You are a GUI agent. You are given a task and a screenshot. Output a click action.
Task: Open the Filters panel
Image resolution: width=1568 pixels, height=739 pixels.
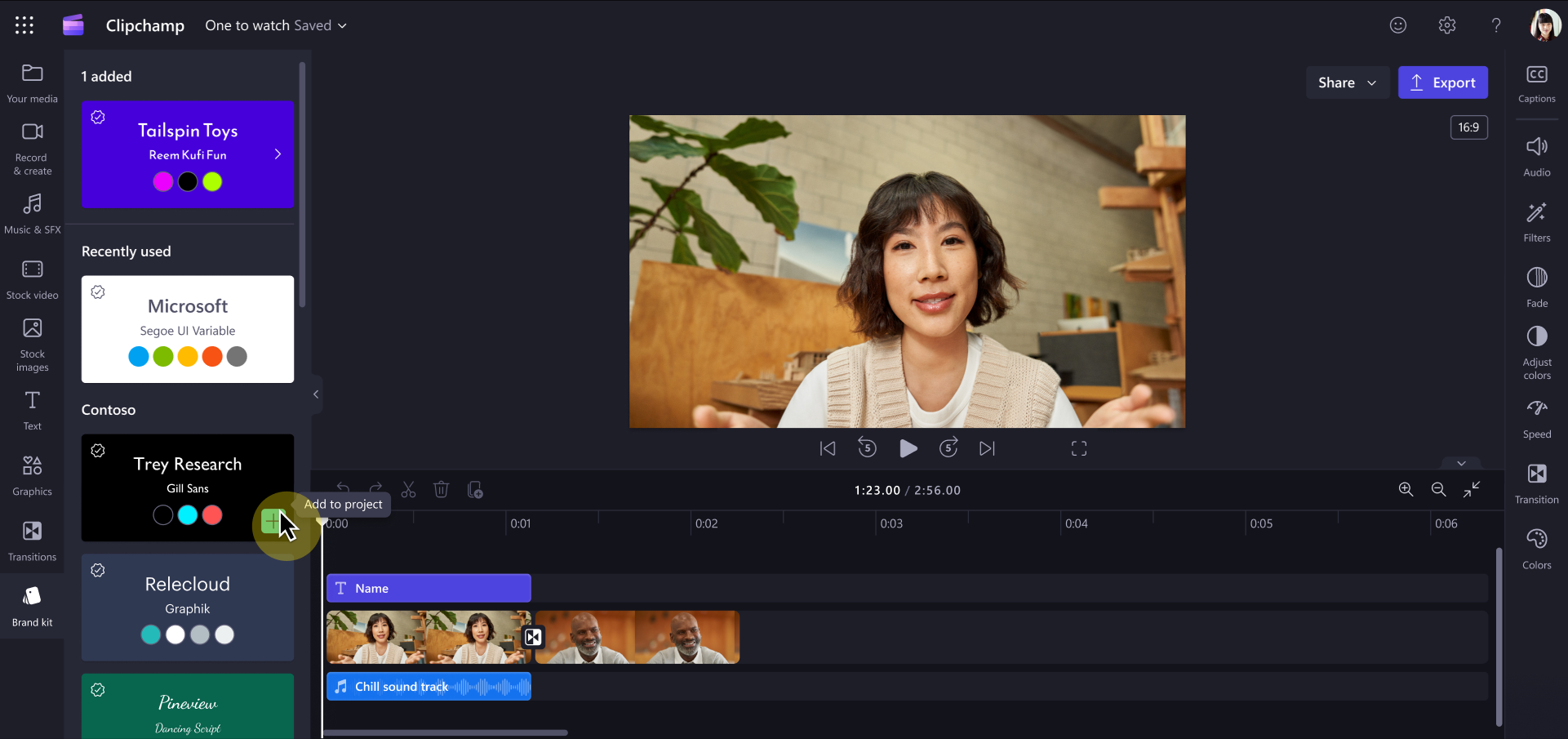1537,220
